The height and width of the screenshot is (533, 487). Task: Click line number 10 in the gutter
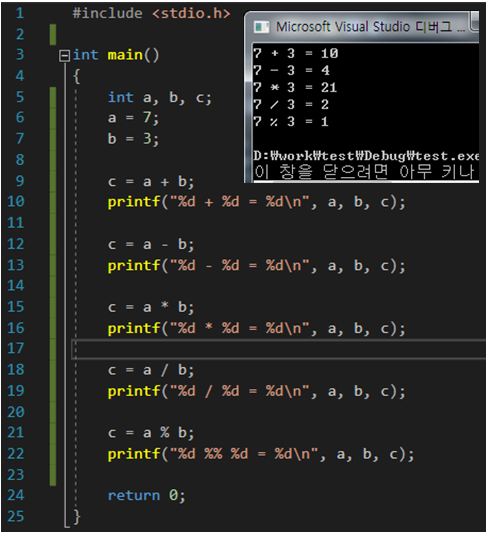coord(16,202)
